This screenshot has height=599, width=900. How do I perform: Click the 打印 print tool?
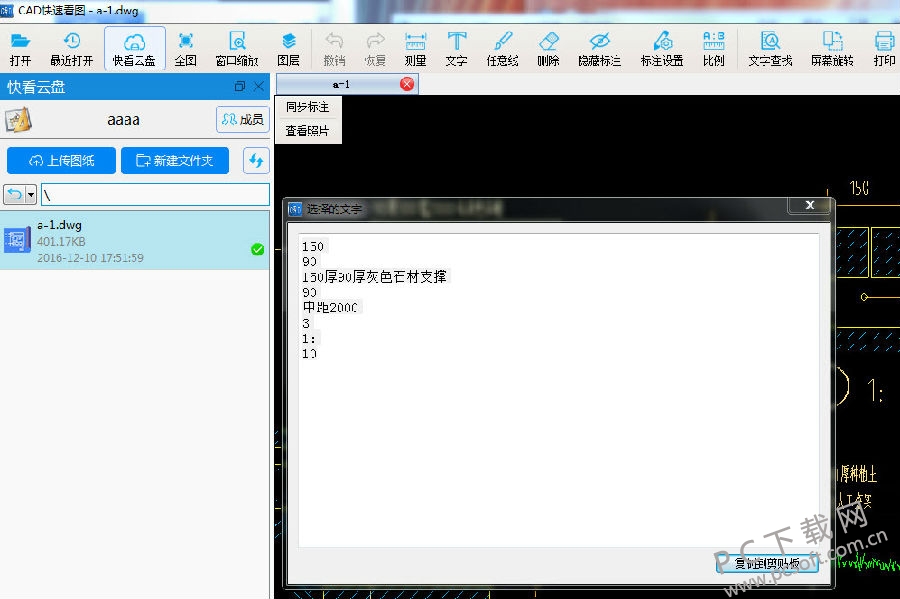884,49
